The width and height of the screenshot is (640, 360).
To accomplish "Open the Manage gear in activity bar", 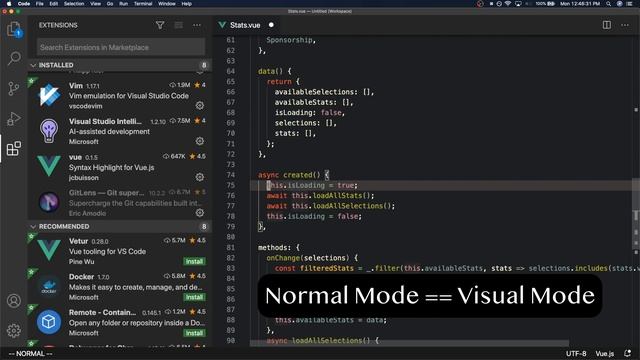I will coord(14,330).
